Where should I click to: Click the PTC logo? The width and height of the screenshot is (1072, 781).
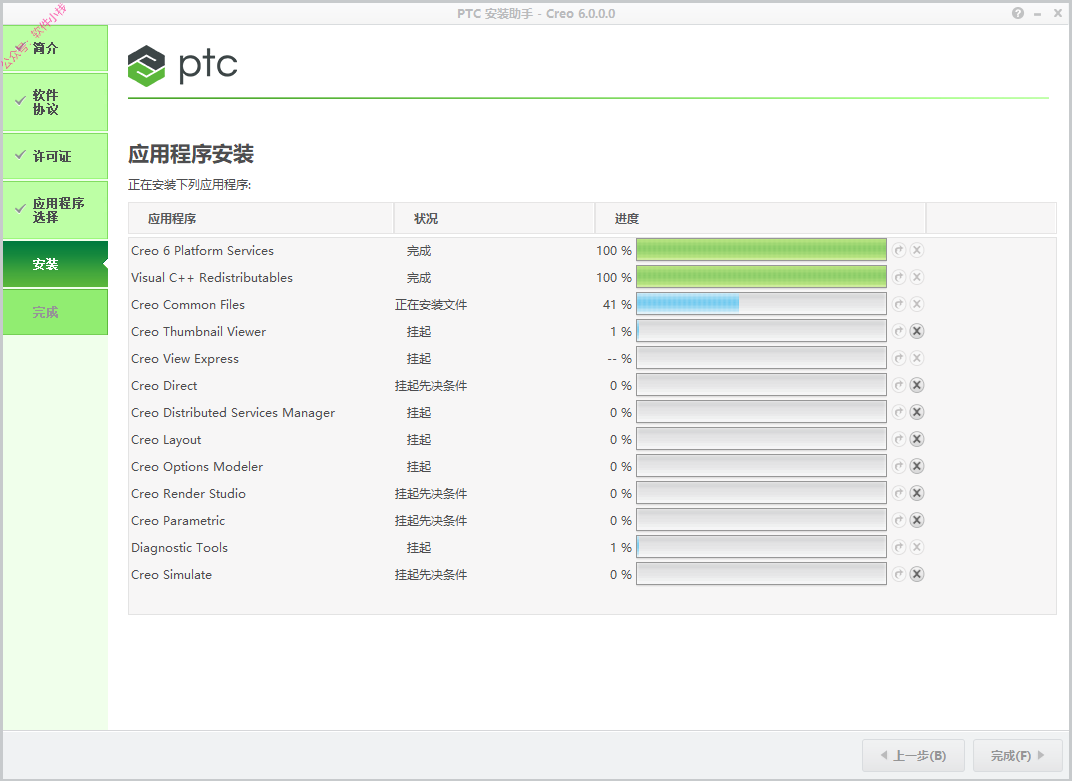183,66
